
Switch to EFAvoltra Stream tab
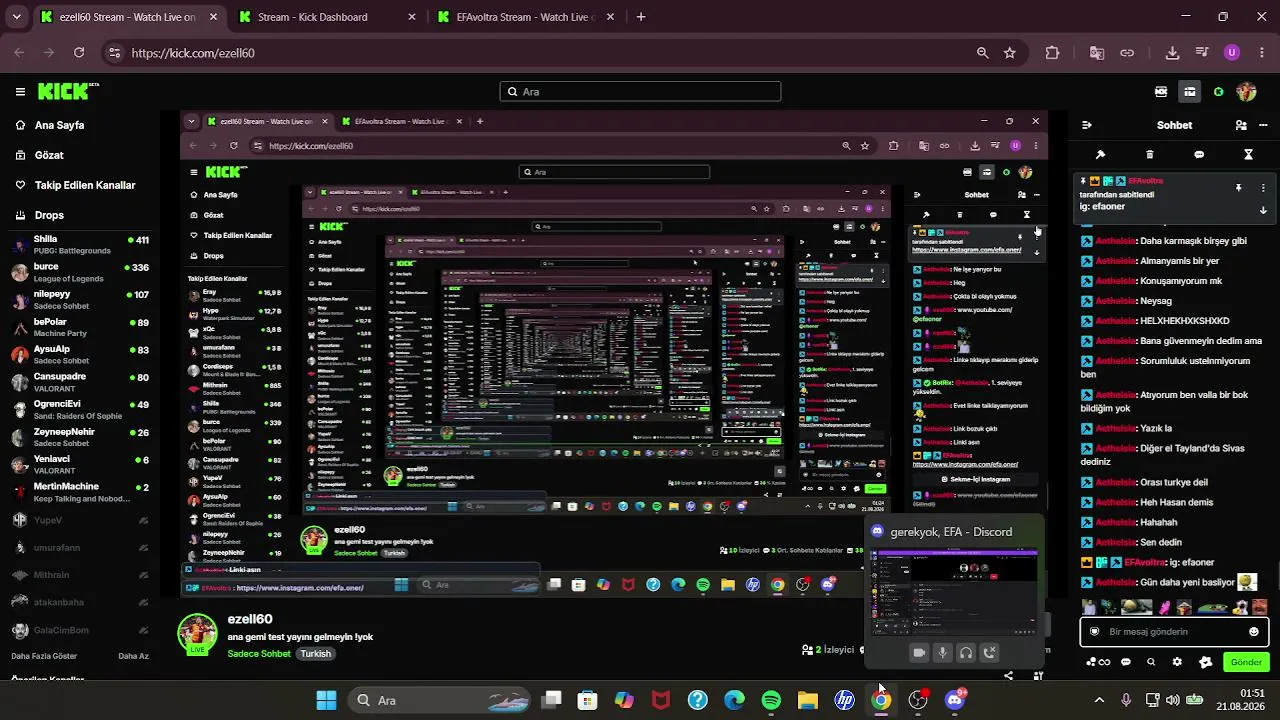525,17
